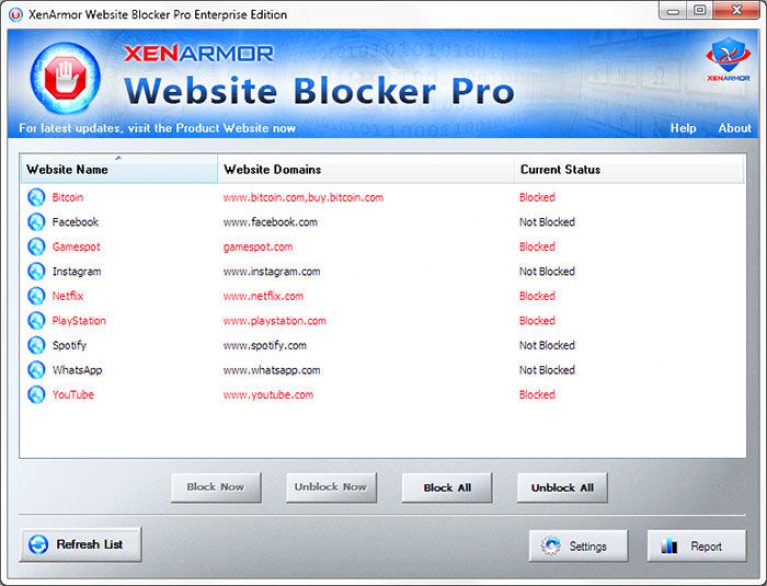Click the XenArmor shield logo at top right

coord(728,60)
